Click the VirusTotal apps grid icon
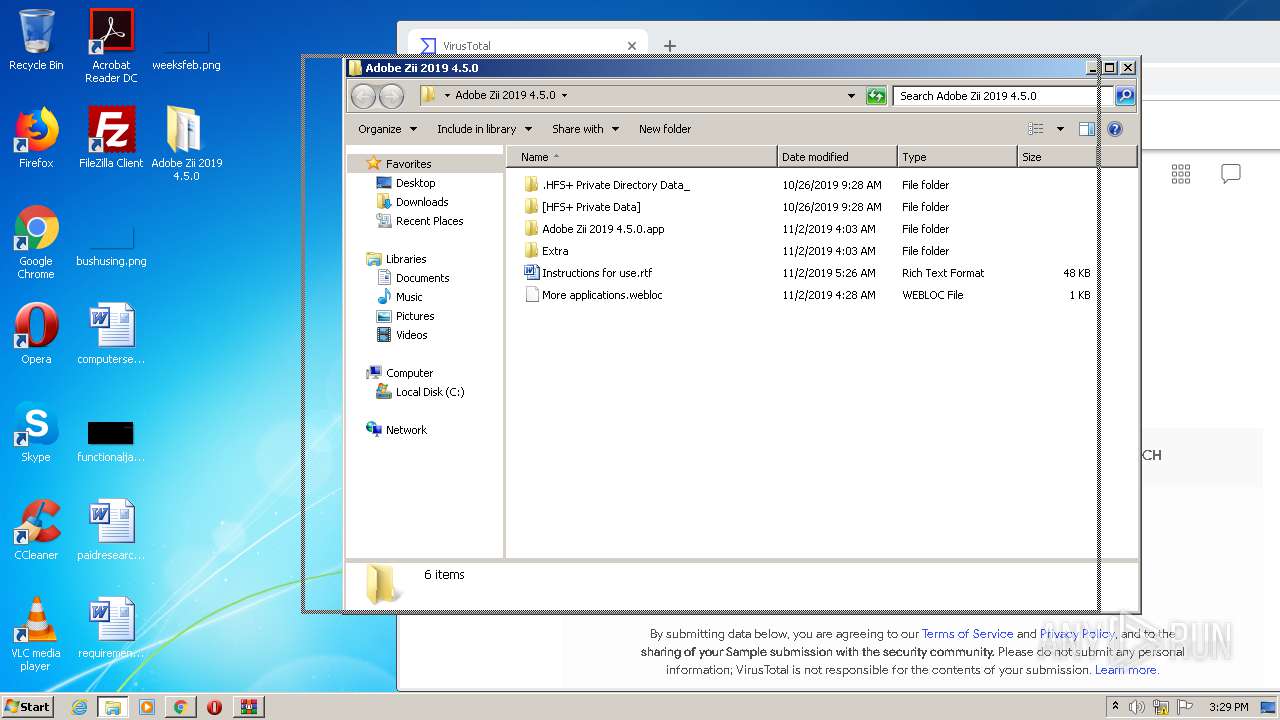This screenshot has width=1280, height=720. [x=1181, y=174]
